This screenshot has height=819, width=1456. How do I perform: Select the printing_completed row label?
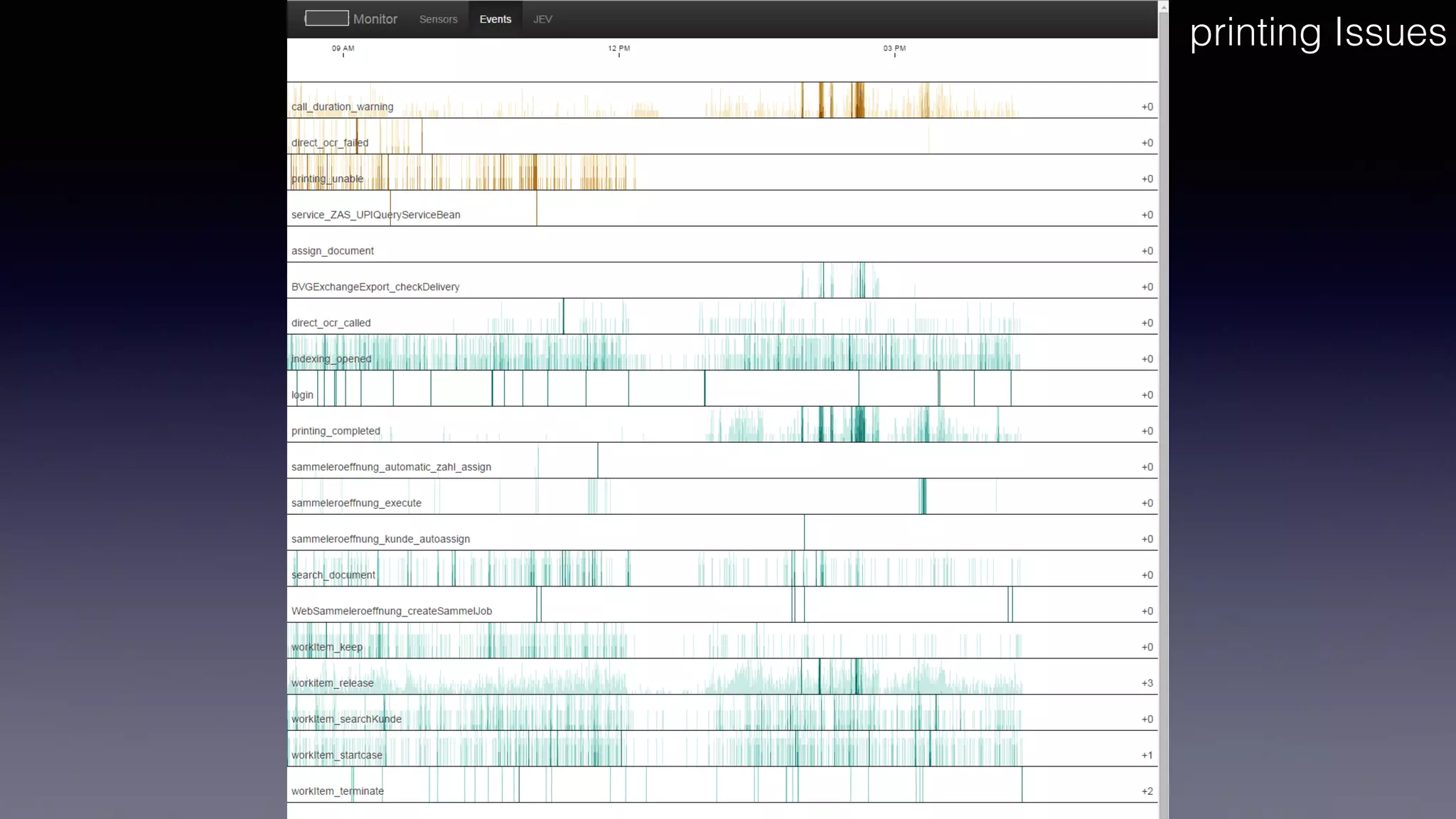click(x=336, y=431)
